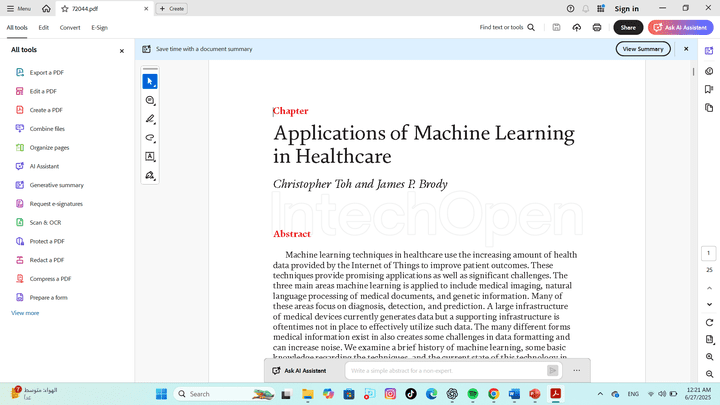Dismiss the document summary banner
Screen dimensions: 720x405
[x=686, y=49]
